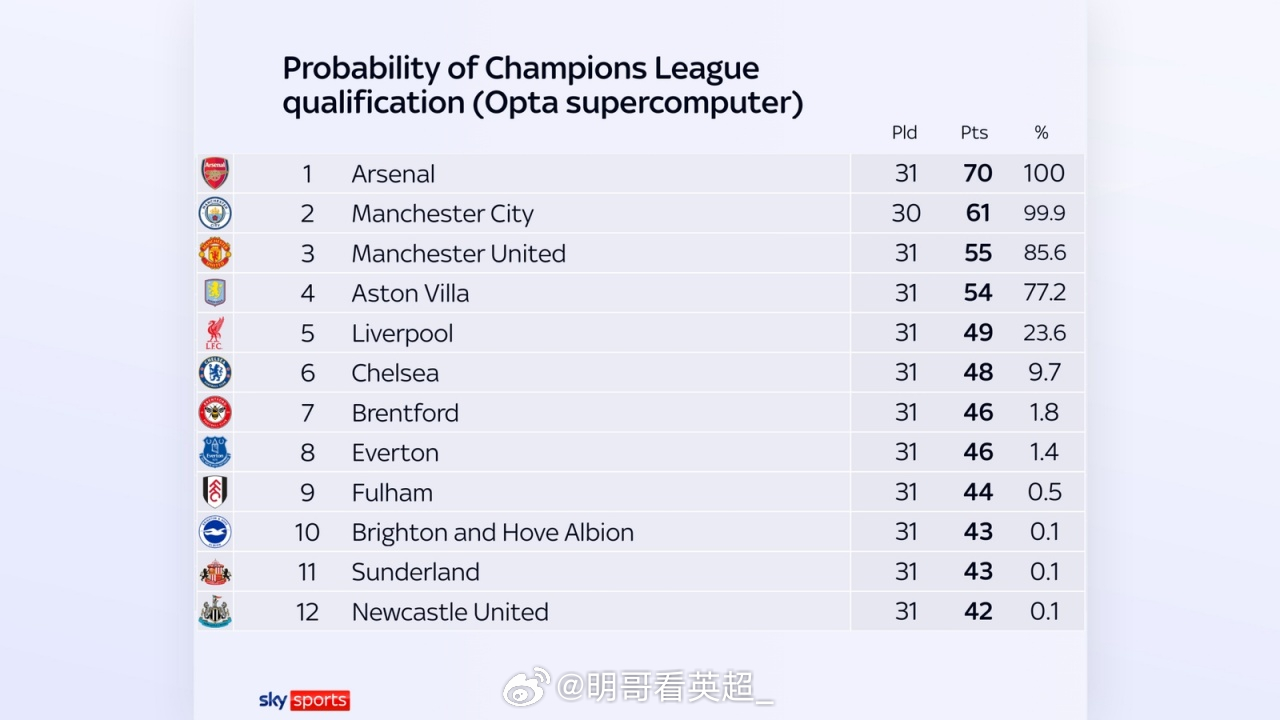
Task: Click the Chelsea club crest
Action: coord(215,373)
